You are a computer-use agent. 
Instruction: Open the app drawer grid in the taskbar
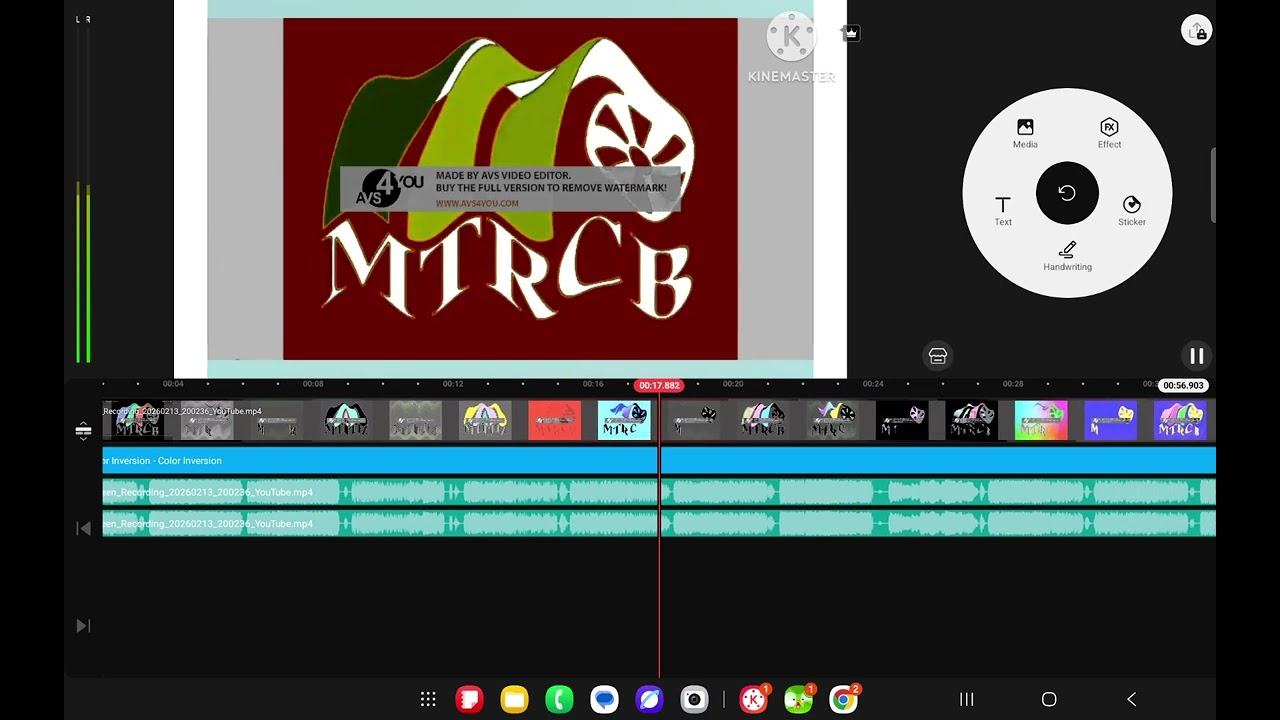(428, 700)
